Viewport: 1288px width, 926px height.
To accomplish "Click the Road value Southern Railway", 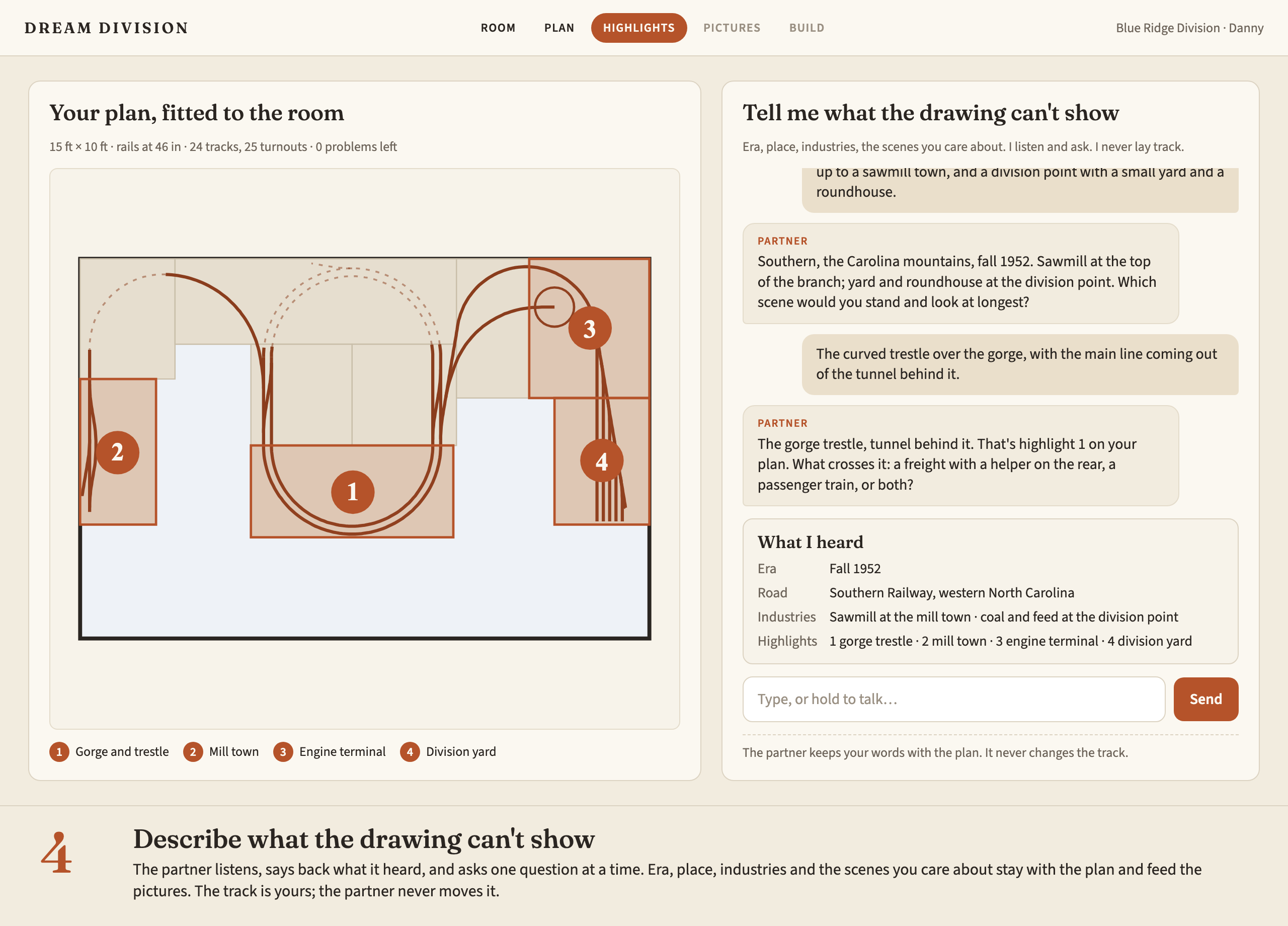I will click(x=951, y=592).
